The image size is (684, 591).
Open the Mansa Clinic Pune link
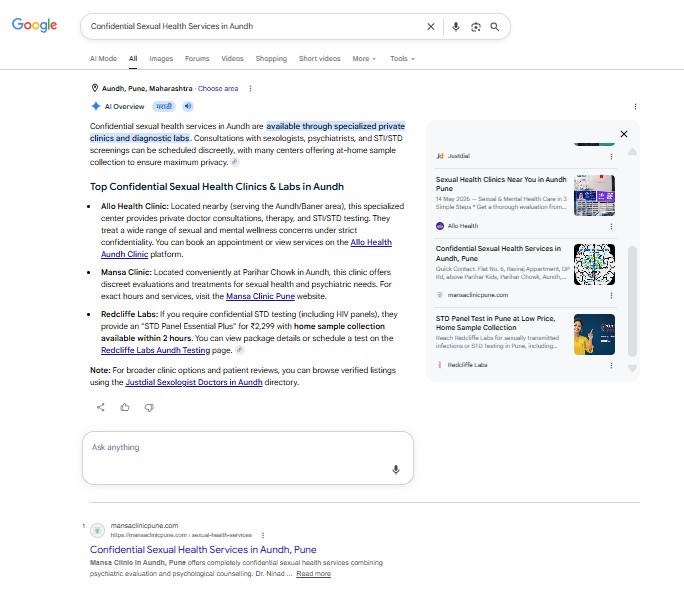click(260, 296)
